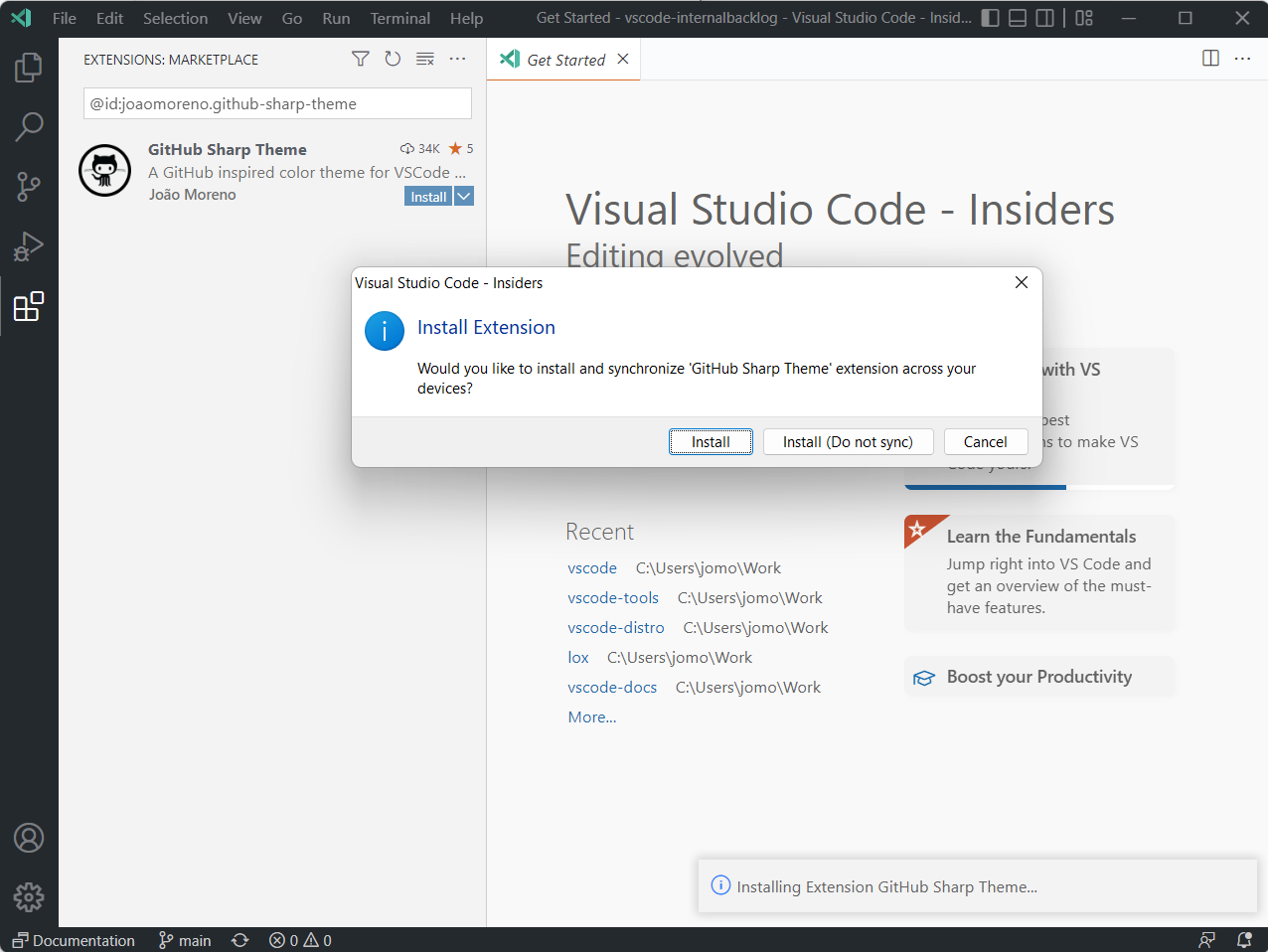1268x952 pixels.
Task: Open editor more actions ellipsis
Action: tap(1242, 59)
